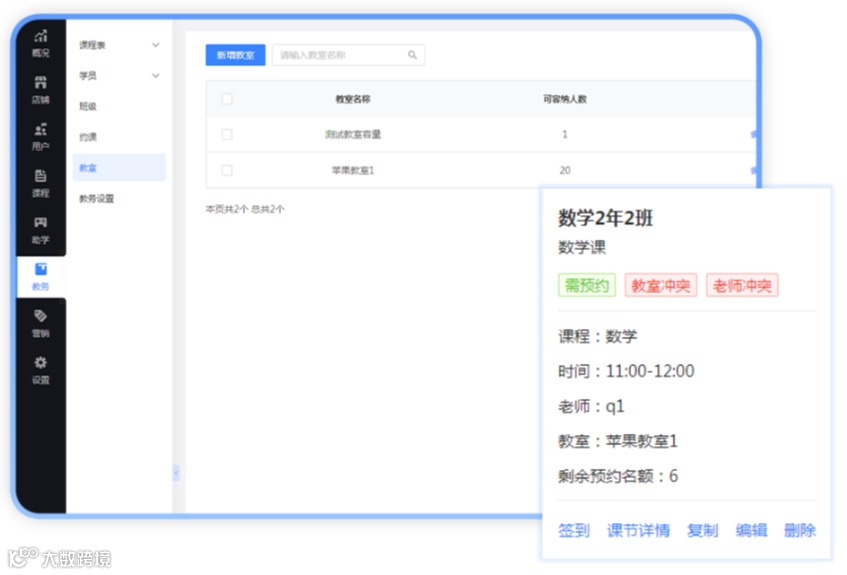Open the 助学 sidebar icon
847x575 pixels.
coord(41,230)
